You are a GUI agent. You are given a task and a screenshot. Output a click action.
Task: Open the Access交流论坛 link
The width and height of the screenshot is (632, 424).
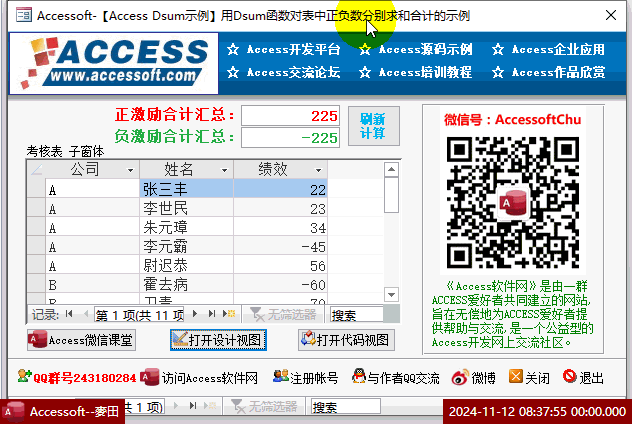coord(284,73)
